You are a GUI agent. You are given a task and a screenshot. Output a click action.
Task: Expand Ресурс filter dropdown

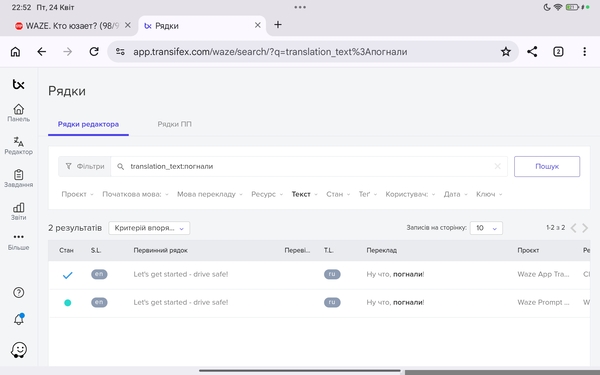pos(267,194)
